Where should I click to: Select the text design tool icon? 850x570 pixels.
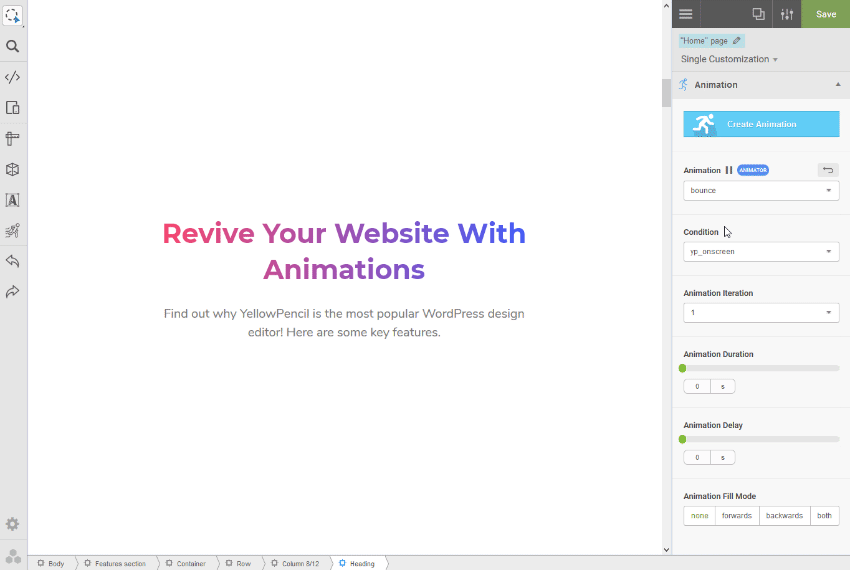pos(12,200)
